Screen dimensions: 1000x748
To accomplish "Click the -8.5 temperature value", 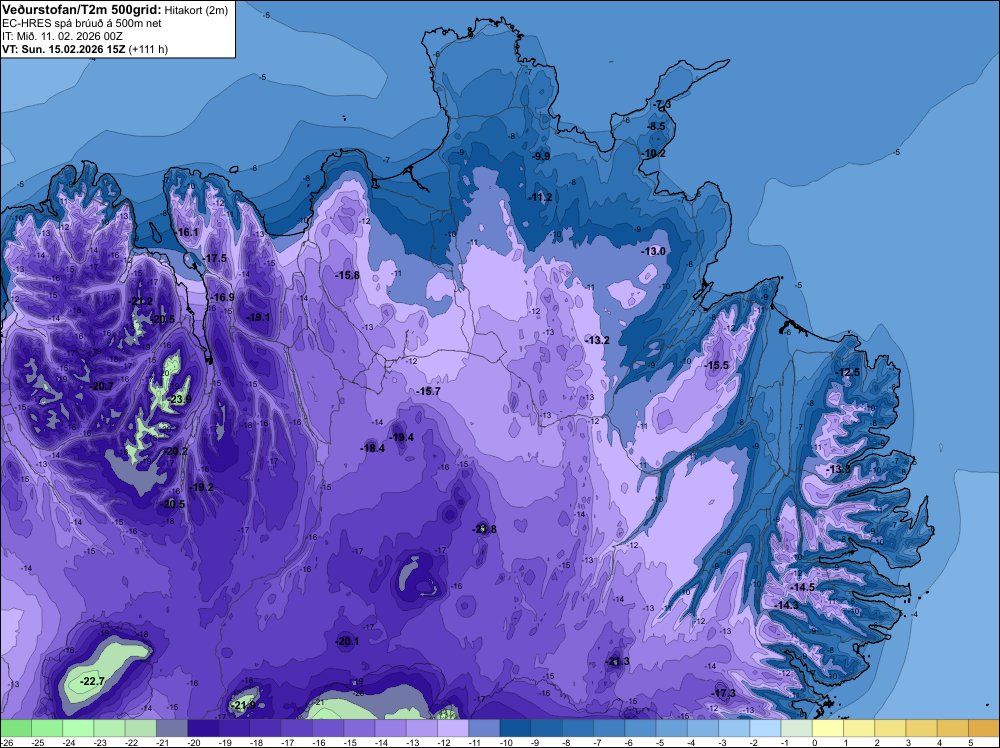I will pyautogui.click(x=656, y=126).
